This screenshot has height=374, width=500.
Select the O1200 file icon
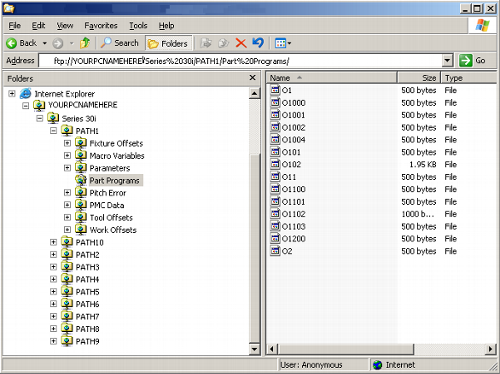coord(275,239)
